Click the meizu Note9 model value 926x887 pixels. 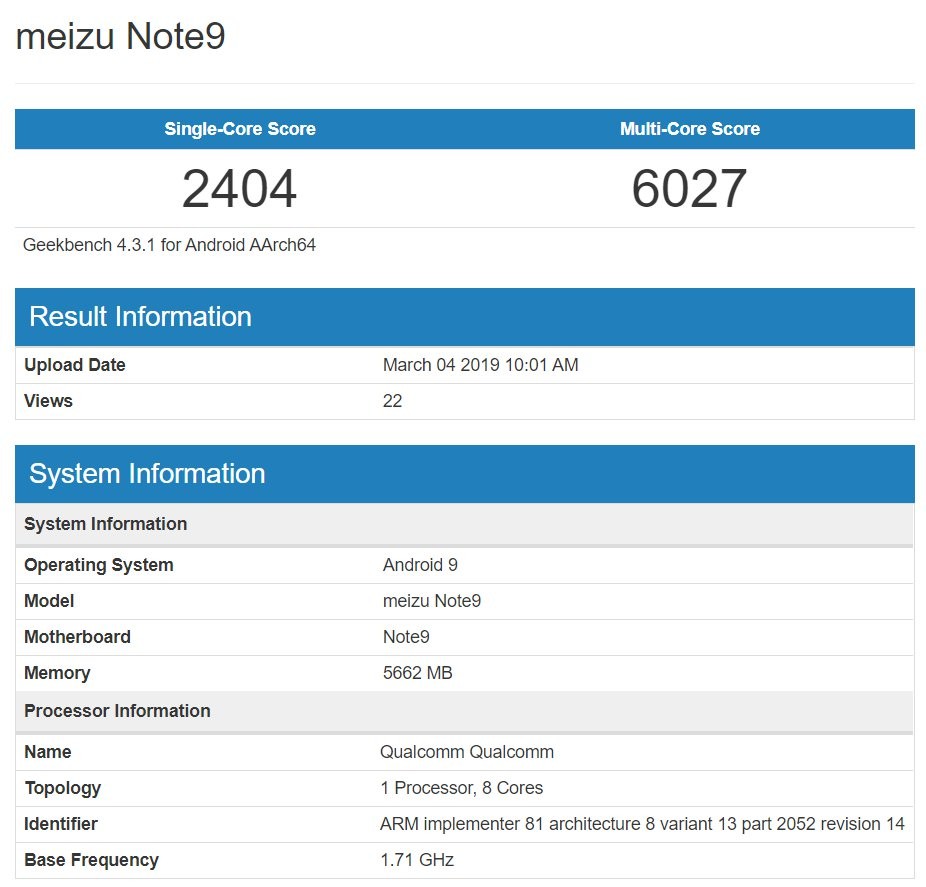click(x=432, y=601)
